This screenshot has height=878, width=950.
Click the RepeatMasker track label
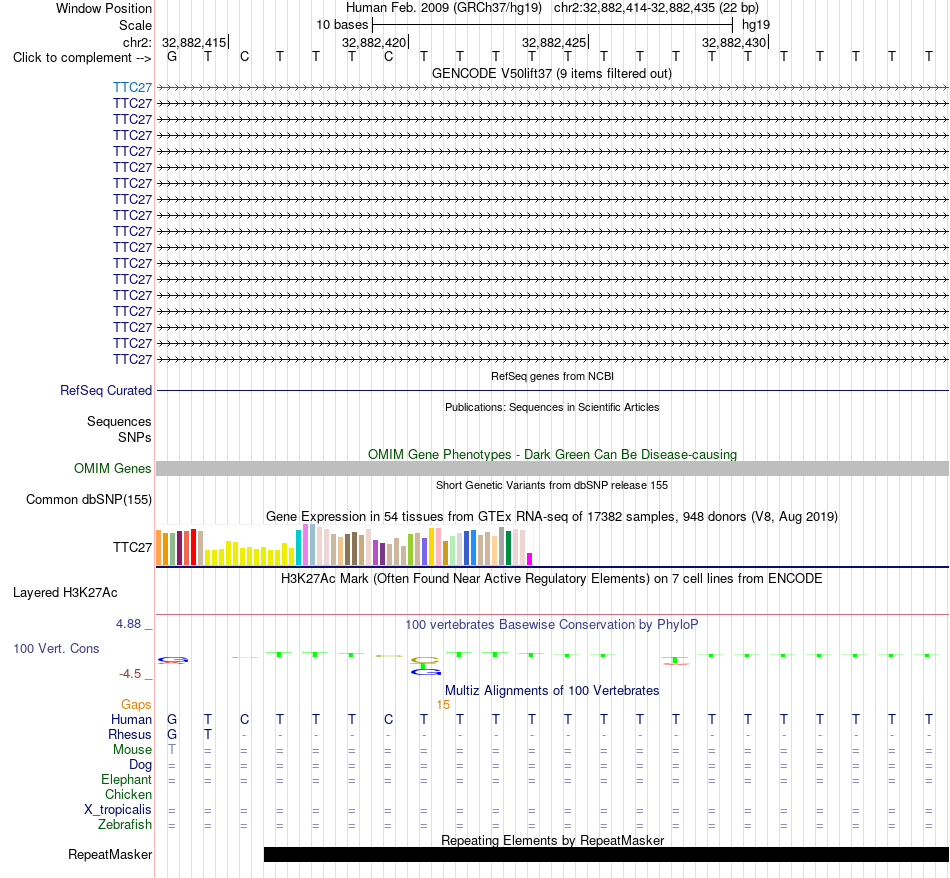[x=110, y=854]
